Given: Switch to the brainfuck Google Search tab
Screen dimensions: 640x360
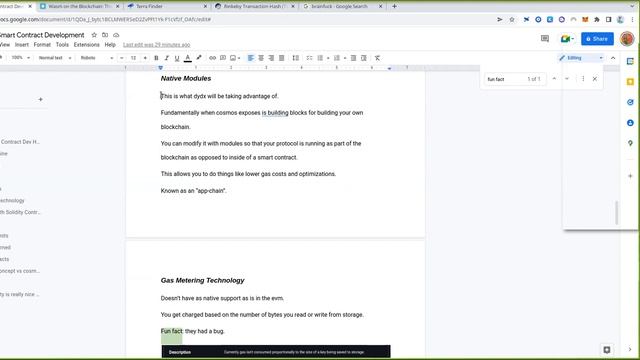Looking at the screenshot, I should click(x=343, y=6).
